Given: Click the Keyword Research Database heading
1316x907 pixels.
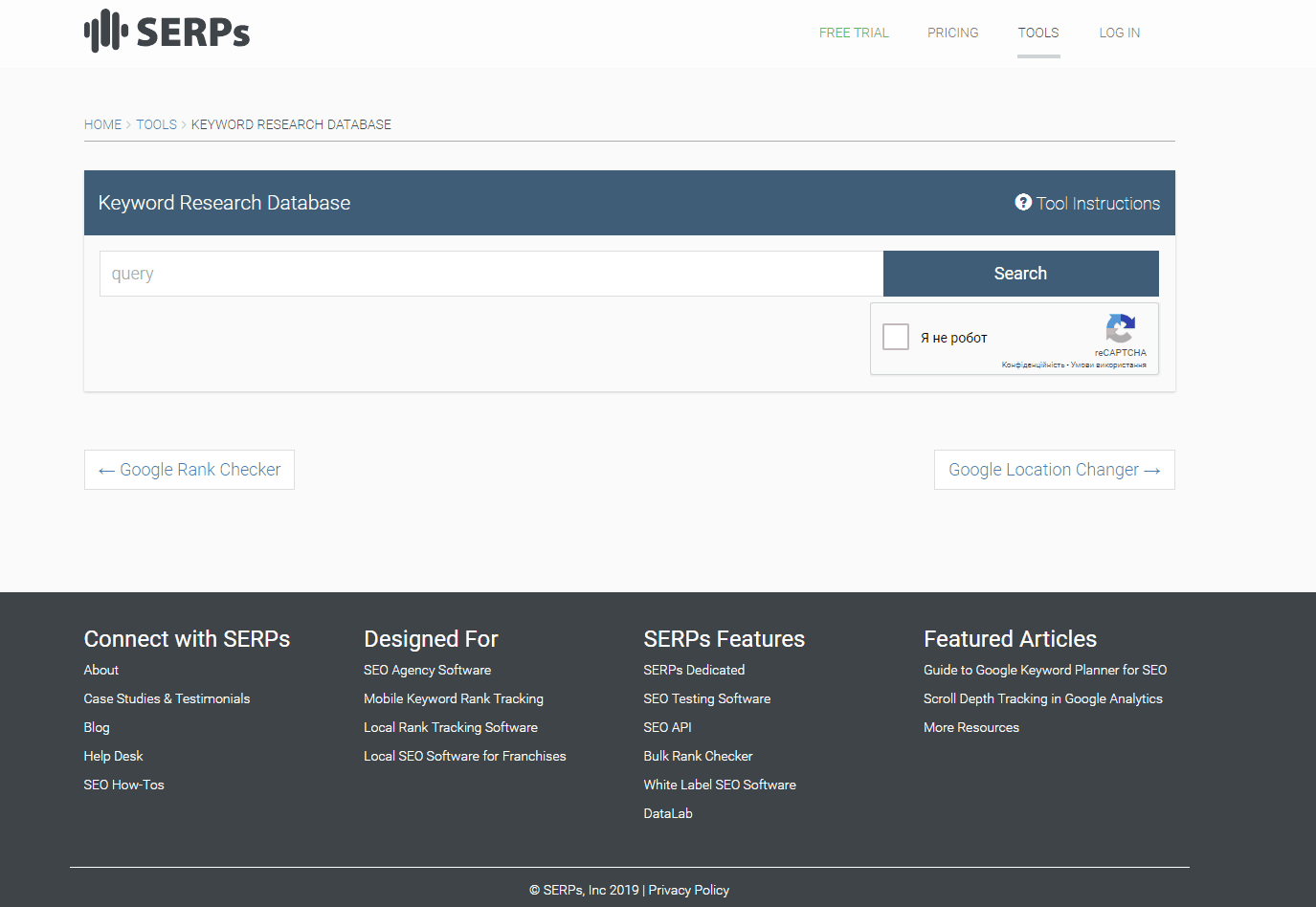Looking at the screenshot, I should click(x=224, y=203).
